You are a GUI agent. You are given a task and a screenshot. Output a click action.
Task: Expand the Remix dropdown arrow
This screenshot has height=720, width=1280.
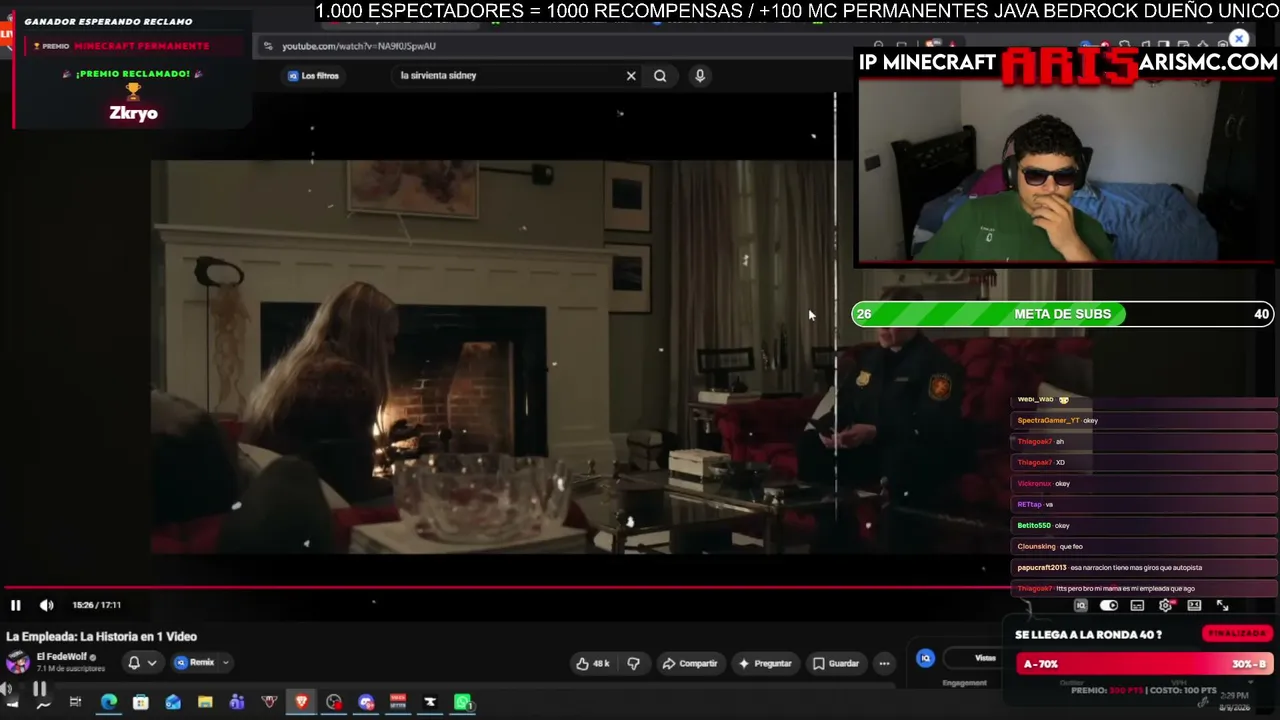(226, 662)
